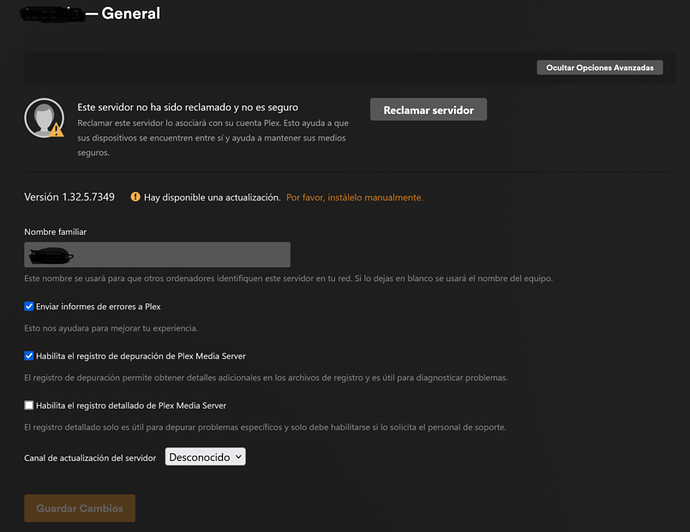
Task: Enable registro detallado de Plex Media Server
Action: tap(29, 405)
